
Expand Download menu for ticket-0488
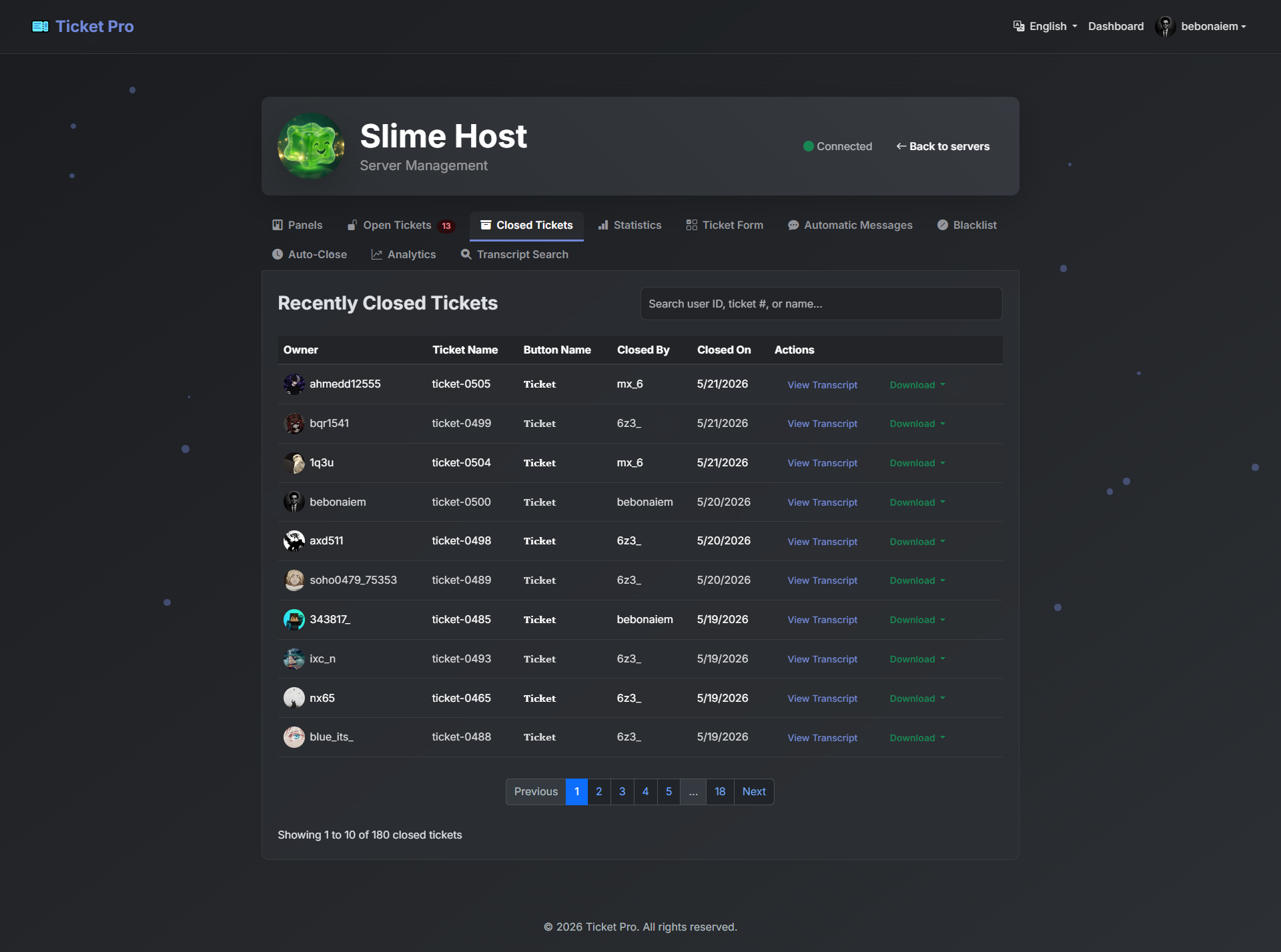[917, 738]
